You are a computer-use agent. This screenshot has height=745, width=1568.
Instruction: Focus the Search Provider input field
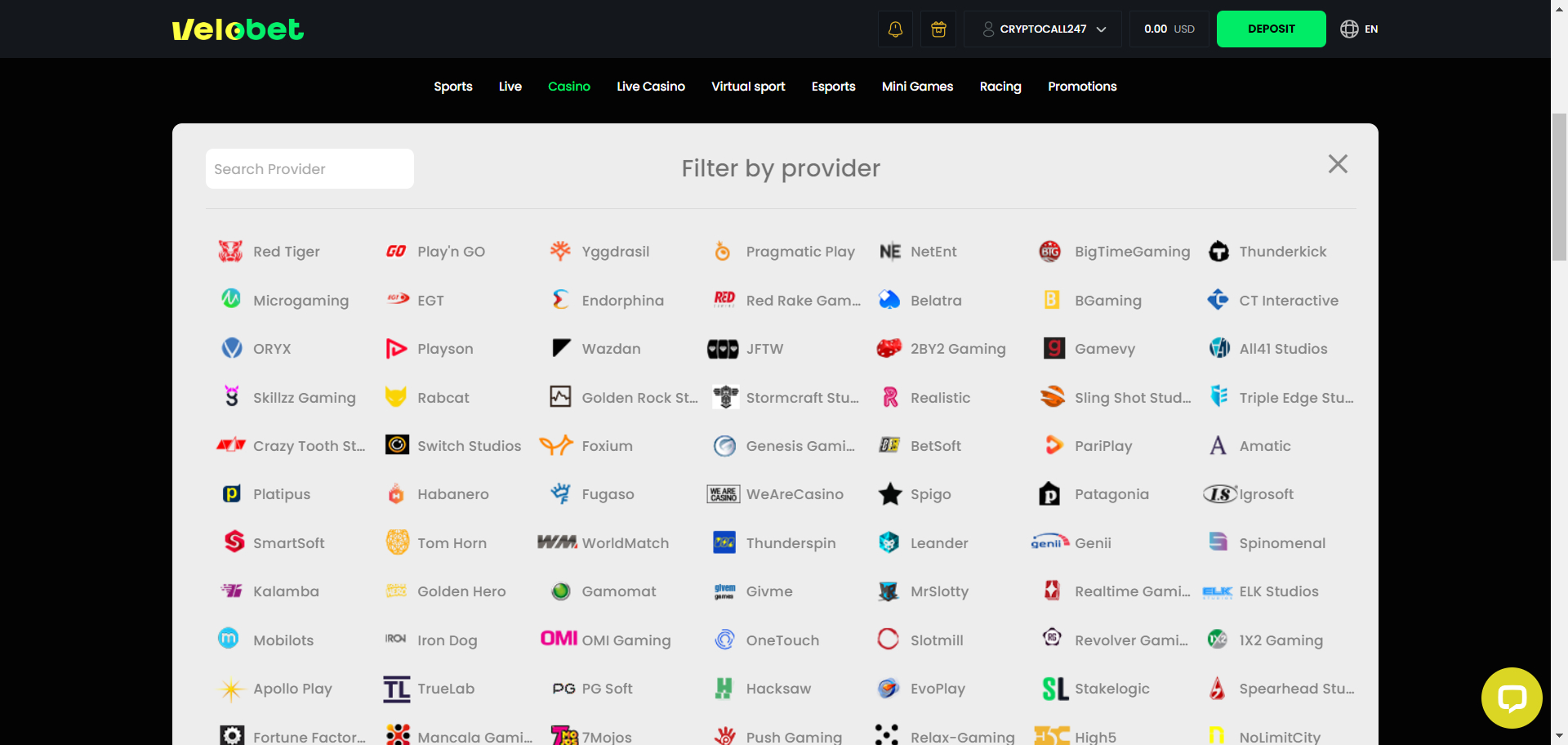coord(310,169)
